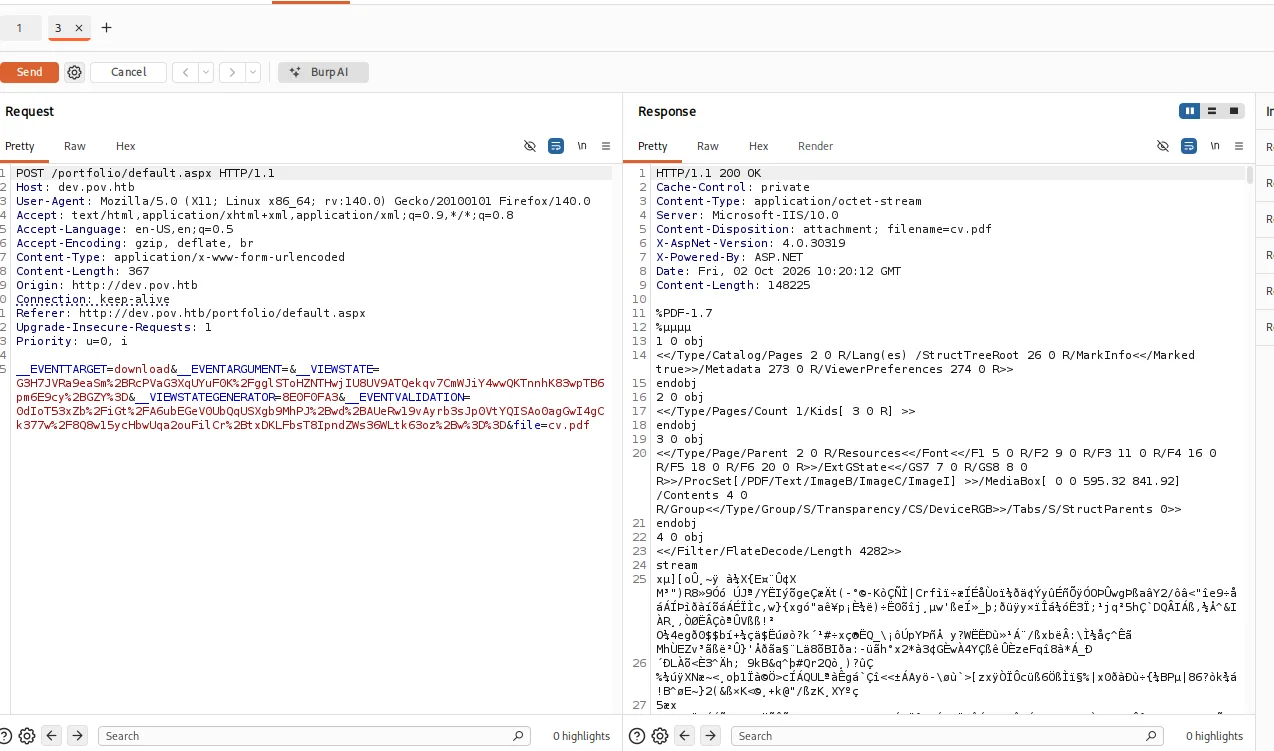Hide non-printable characters in Request panel

coord(530,146)
